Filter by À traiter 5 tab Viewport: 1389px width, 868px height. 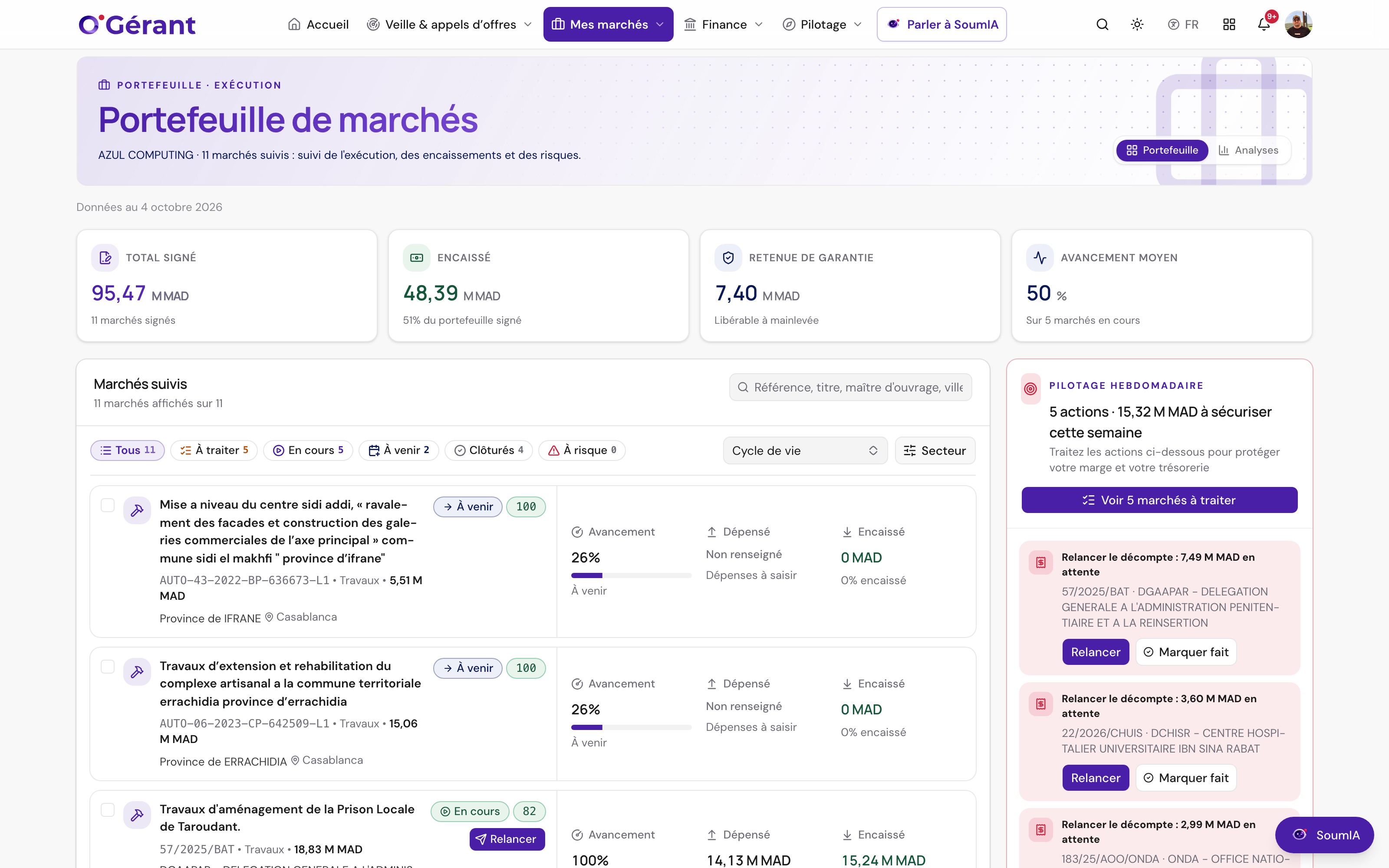tap(214, 450)
